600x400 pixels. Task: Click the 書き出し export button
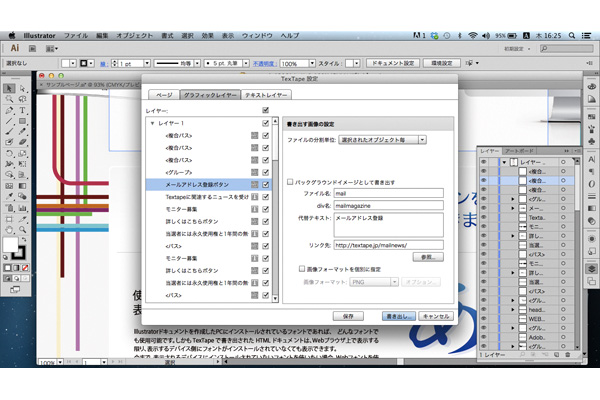coord(396,315)
